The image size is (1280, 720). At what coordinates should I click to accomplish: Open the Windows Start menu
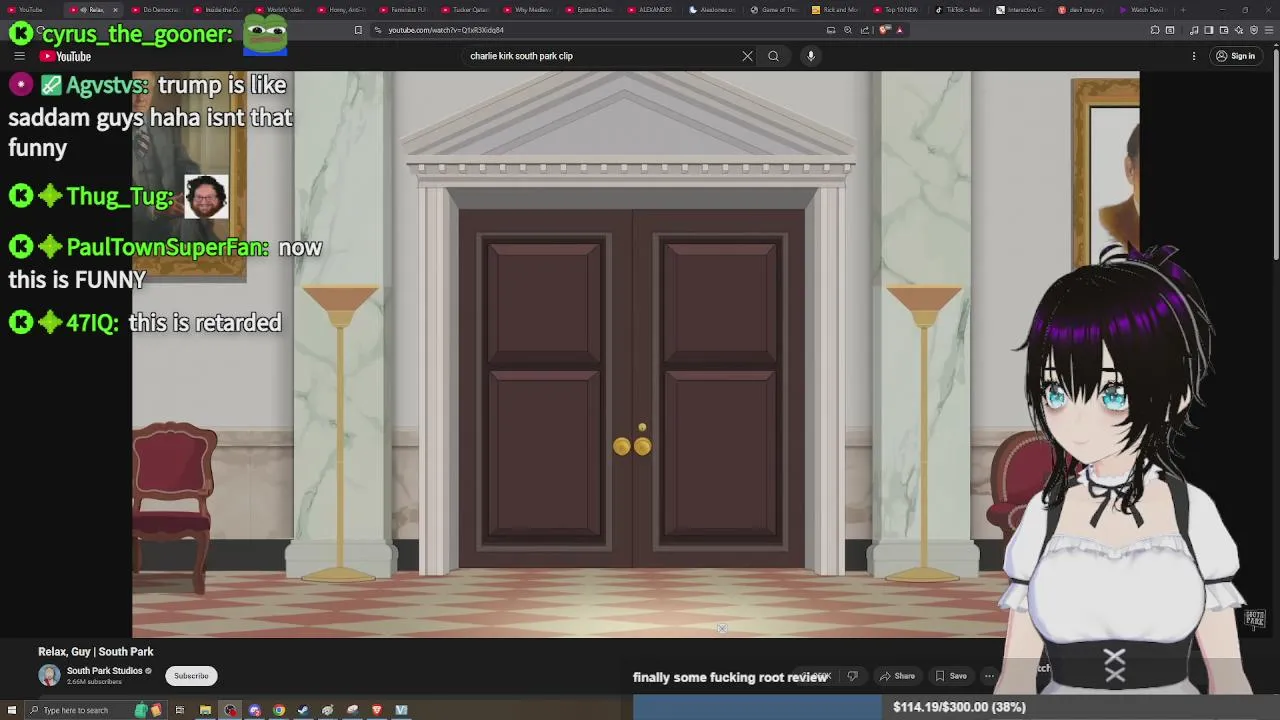coord(12,710)
